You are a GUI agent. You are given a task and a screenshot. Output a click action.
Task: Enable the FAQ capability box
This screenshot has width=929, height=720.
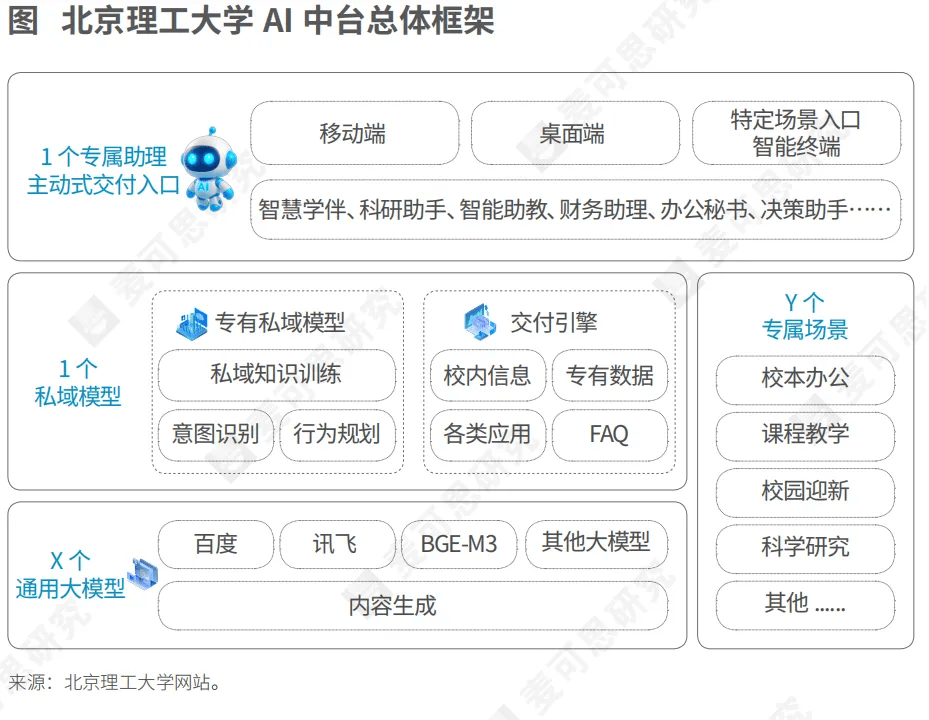[610, 434]
